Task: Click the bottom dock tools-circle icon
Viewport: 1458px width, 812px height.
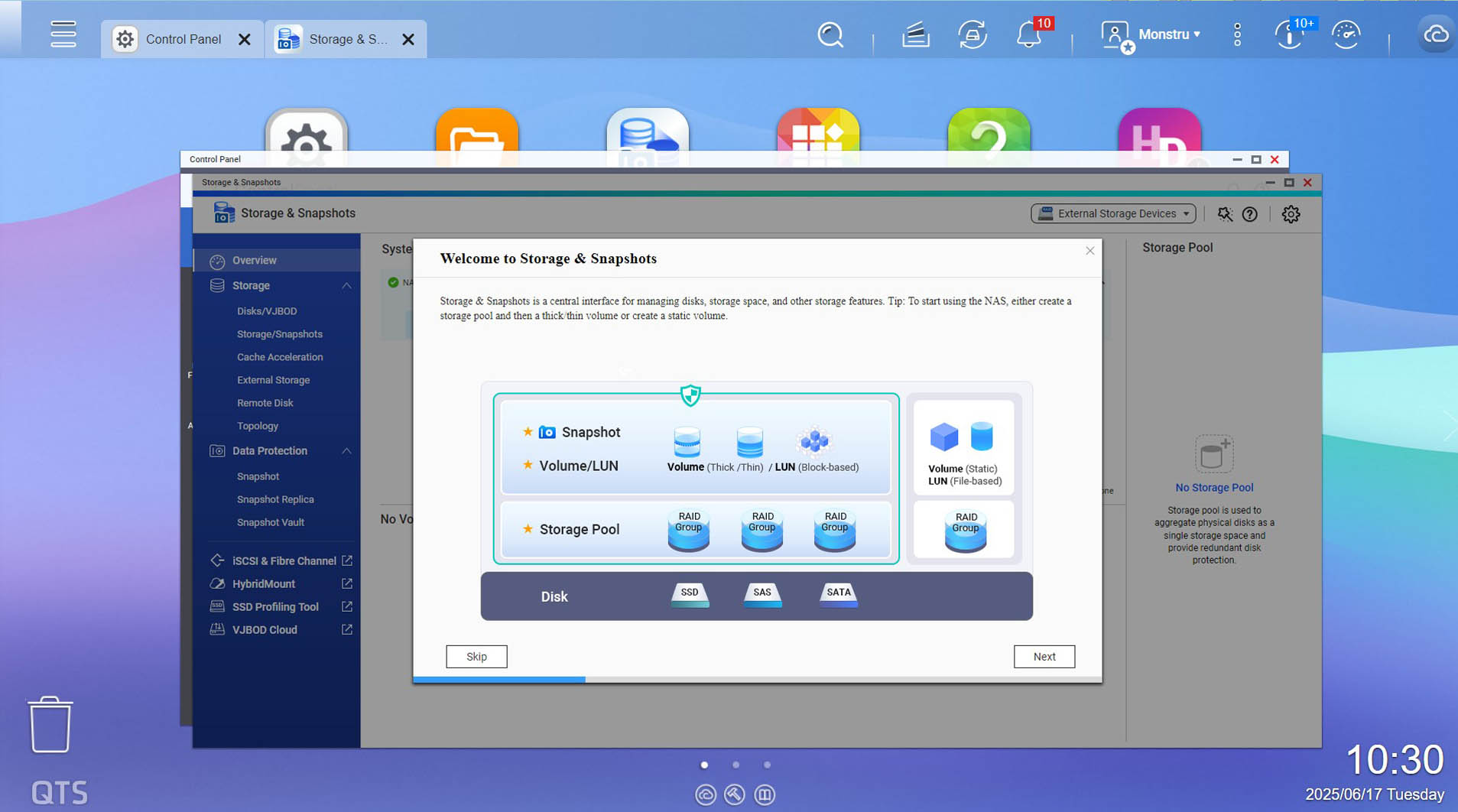Action: (735, 795)
